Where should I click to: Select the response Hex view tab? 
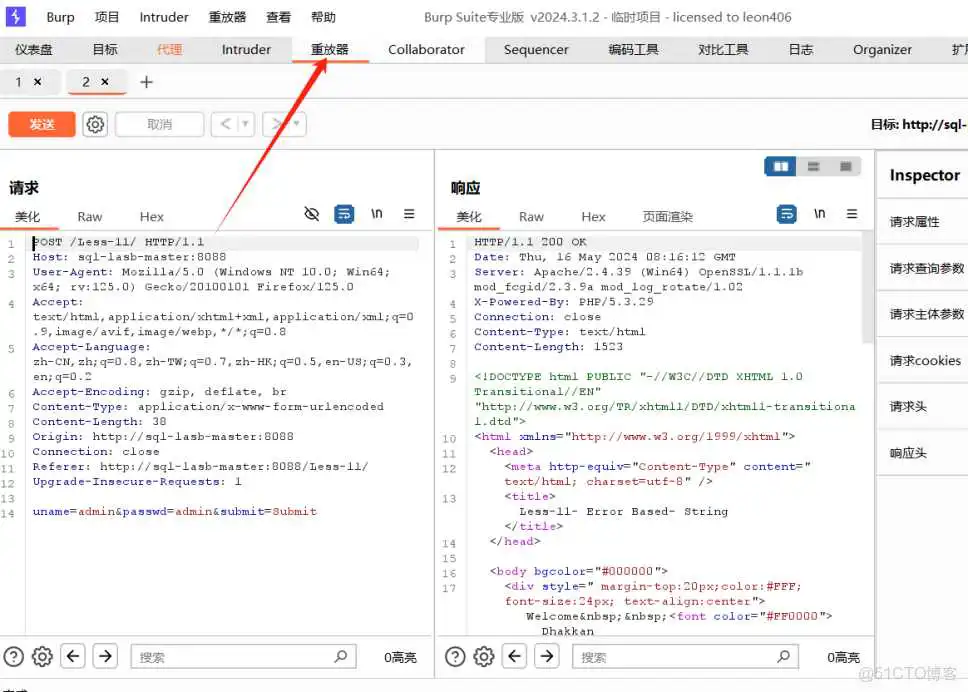click(x=593, y=217)
